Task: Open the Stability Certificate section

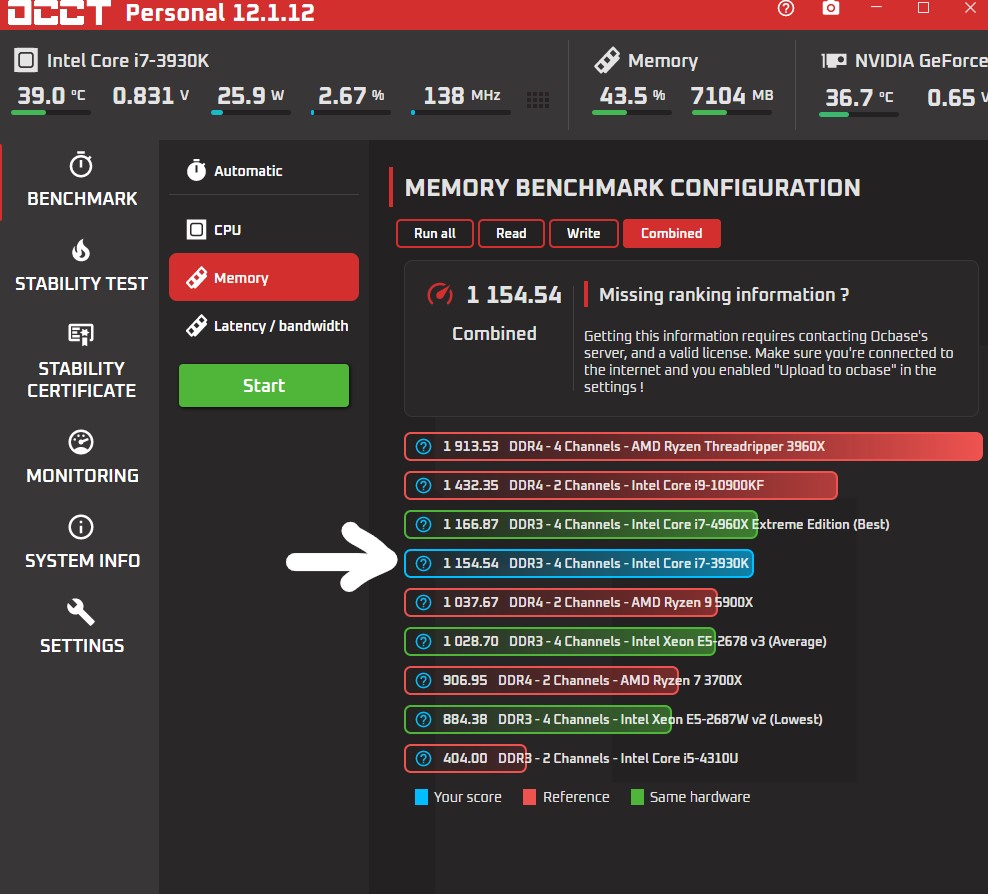Action: pyautogui.click(x=81, y=361)
